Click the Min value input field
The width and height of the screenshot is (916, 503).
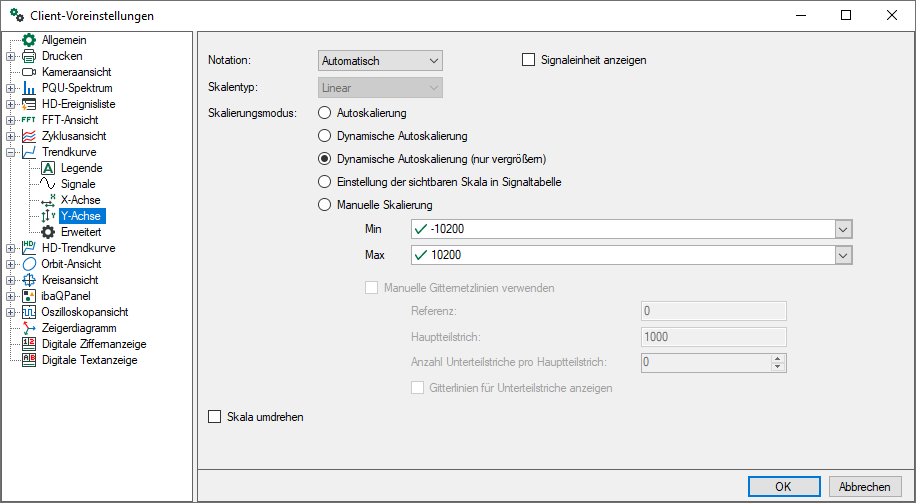[x=620, y=229]
